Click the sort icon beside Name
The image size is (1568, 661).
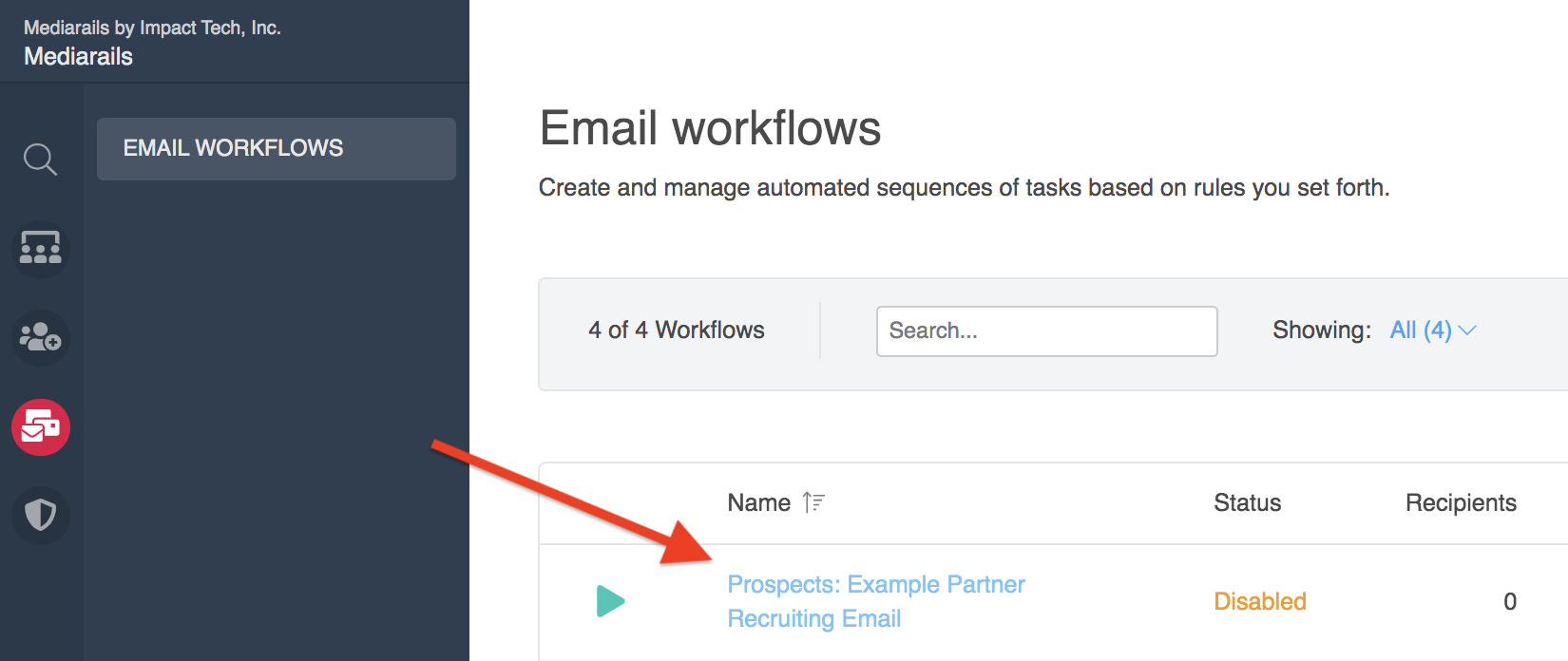point(813,502)
